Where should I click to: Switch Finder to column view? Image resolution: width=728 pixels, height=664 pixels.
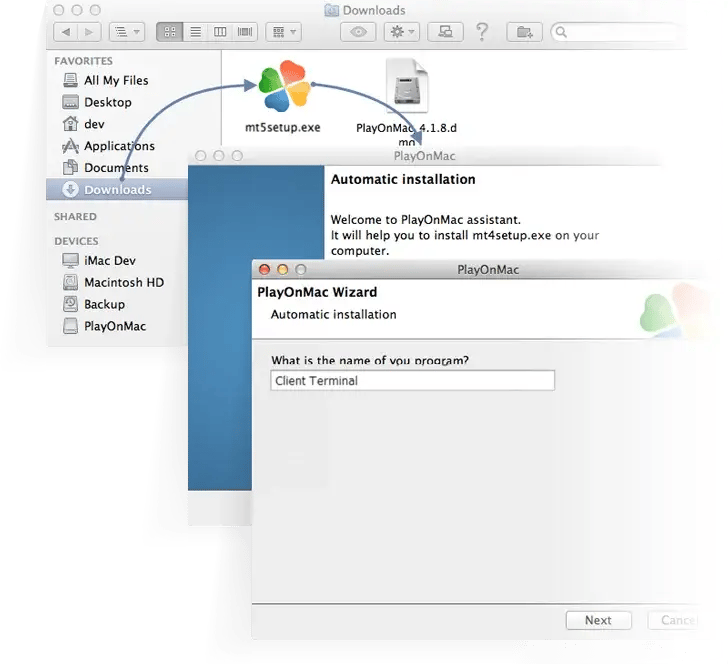pyautogui.click(x=220, y=32)
